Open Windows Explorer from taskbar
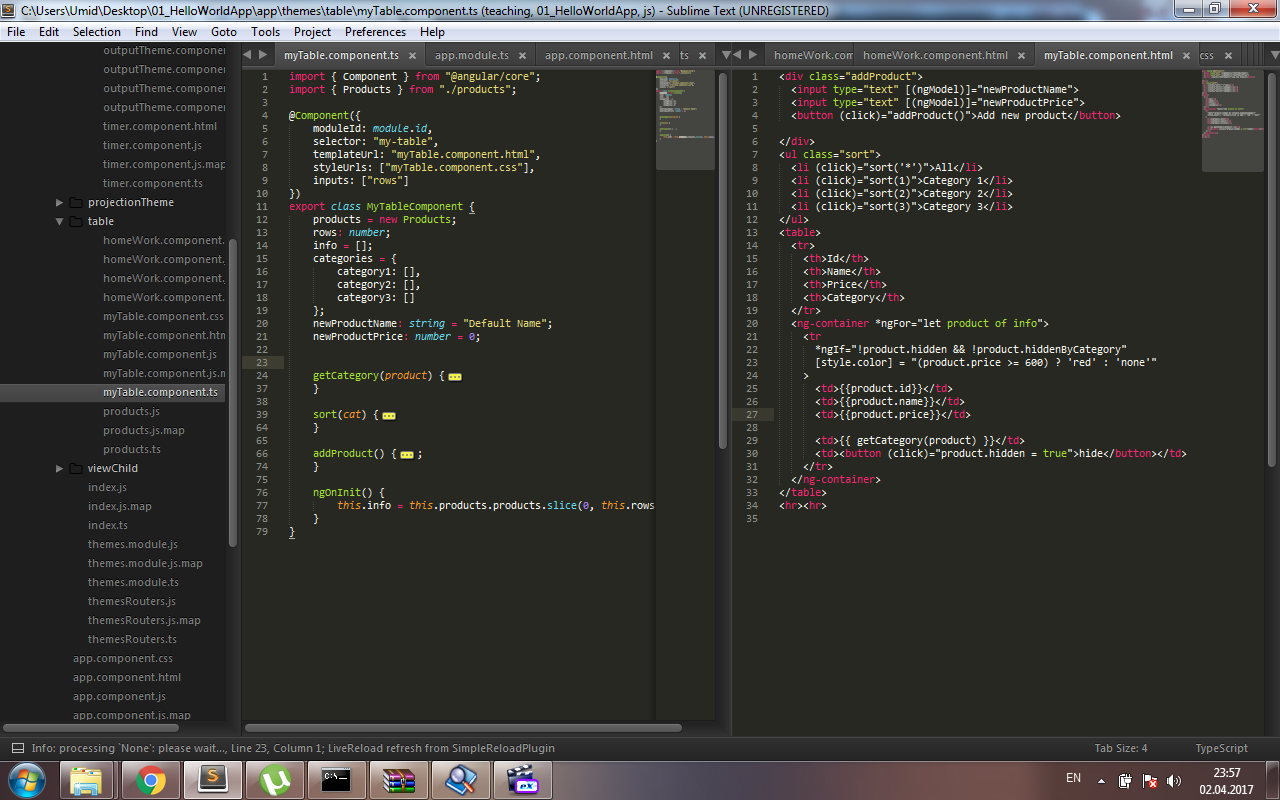 click(x=87, y=779)
